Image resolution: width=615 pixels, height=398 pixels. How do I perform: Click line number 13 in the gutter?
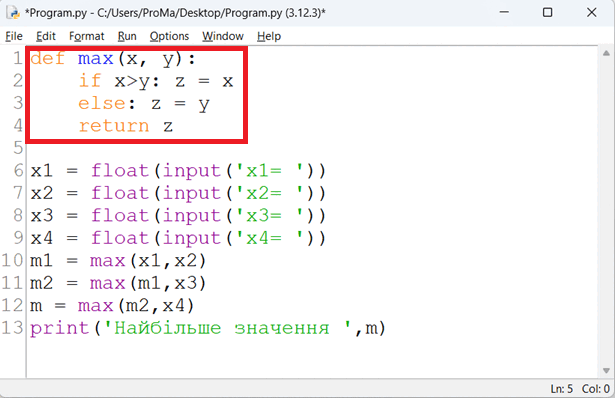pos(13,328)
